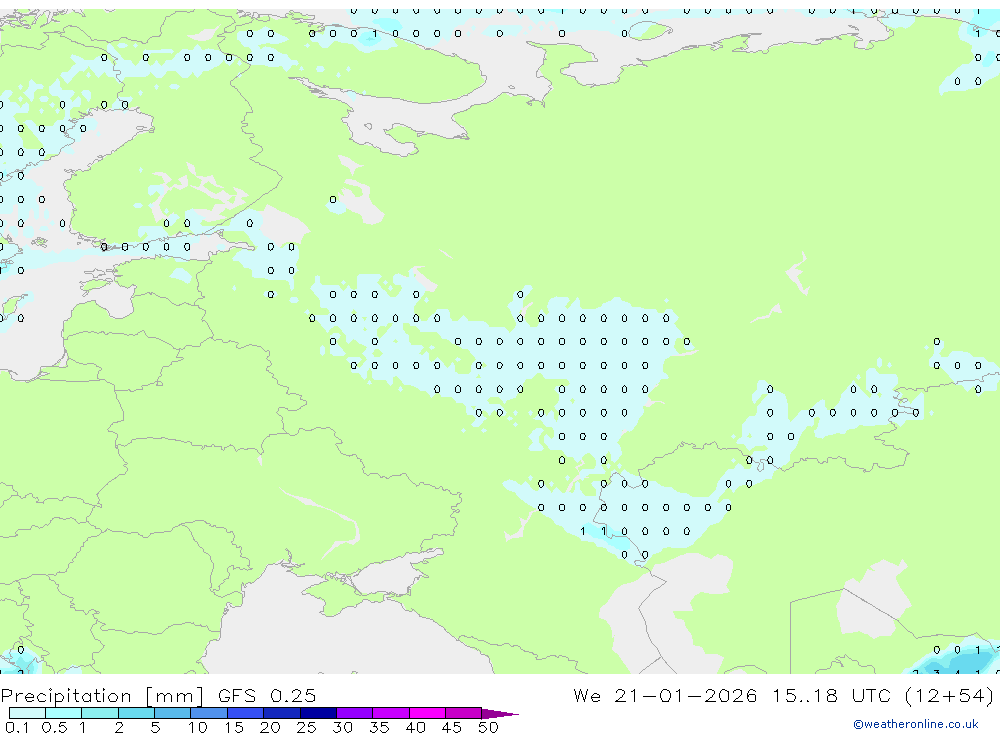Pick the 0.5–1 mm legend swatch
The image size is (1000, 733).
coord(64,713)
